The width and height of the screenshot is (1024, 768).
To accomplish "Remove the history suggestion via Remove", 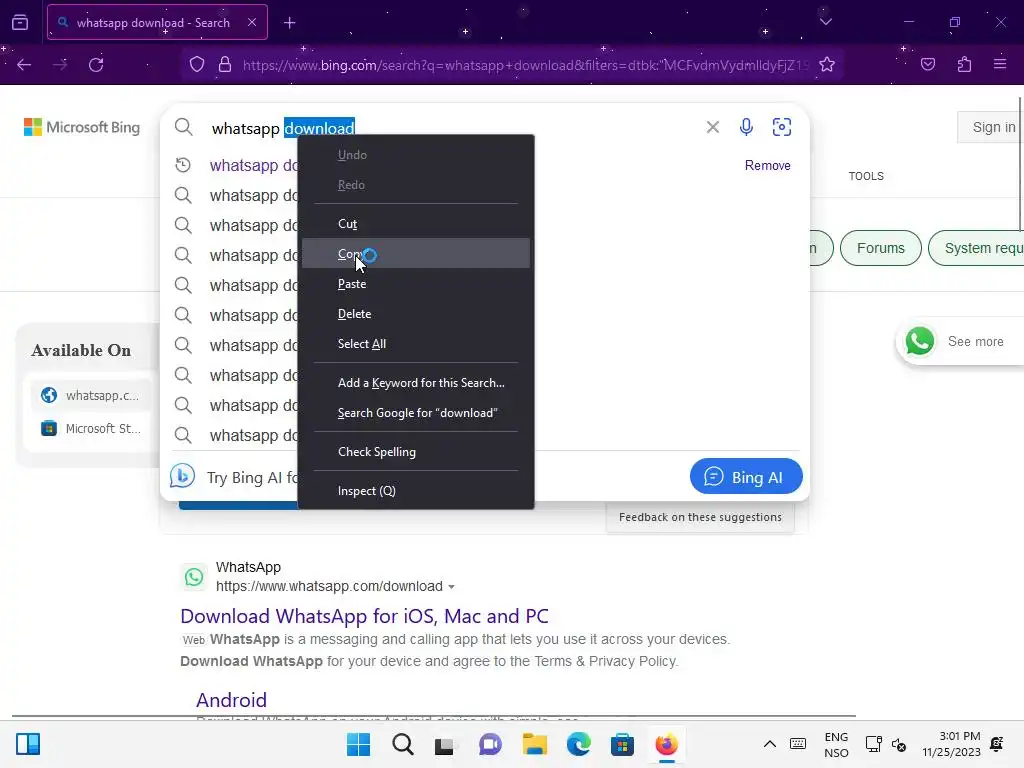I will [767, 165].
